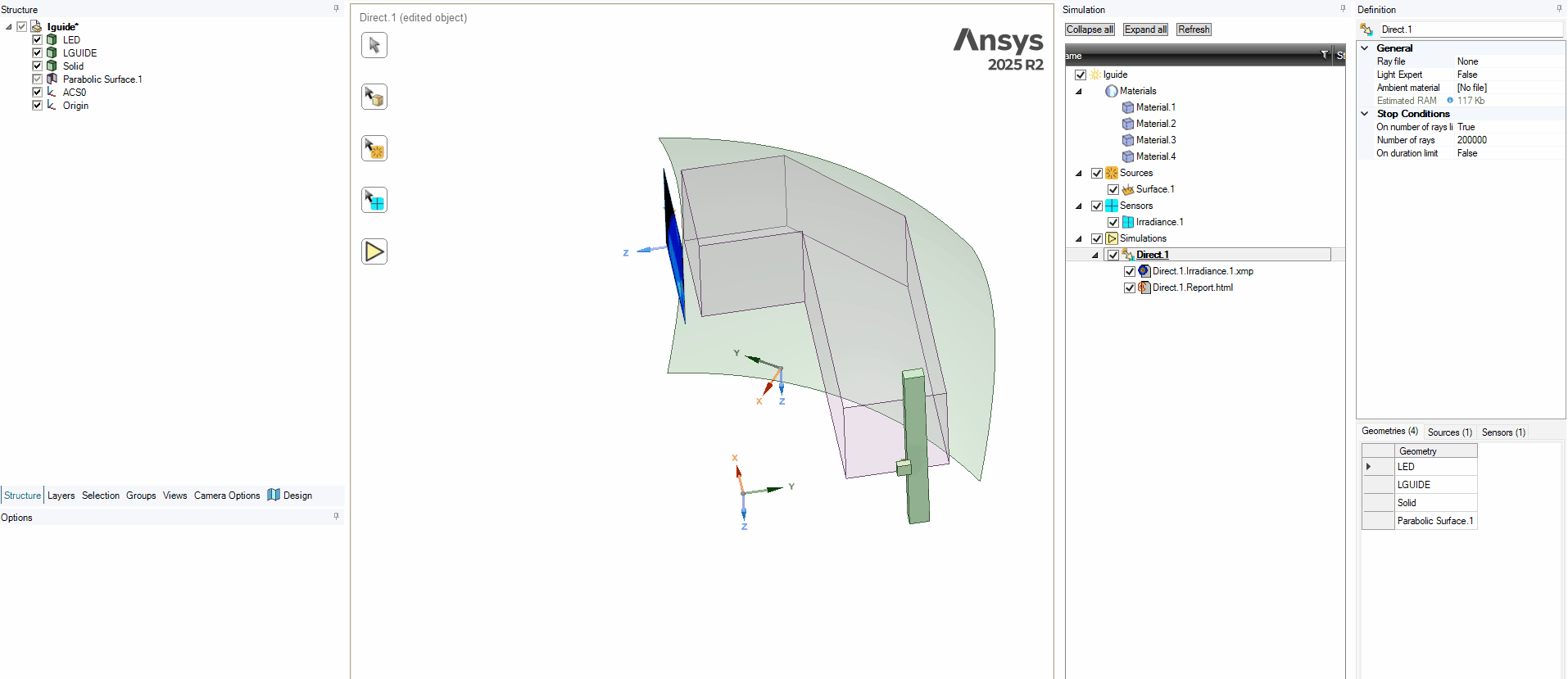Click the Origin axis icon in Structure
This screenshot has width=1568, height=679.
tap(52, 105)
